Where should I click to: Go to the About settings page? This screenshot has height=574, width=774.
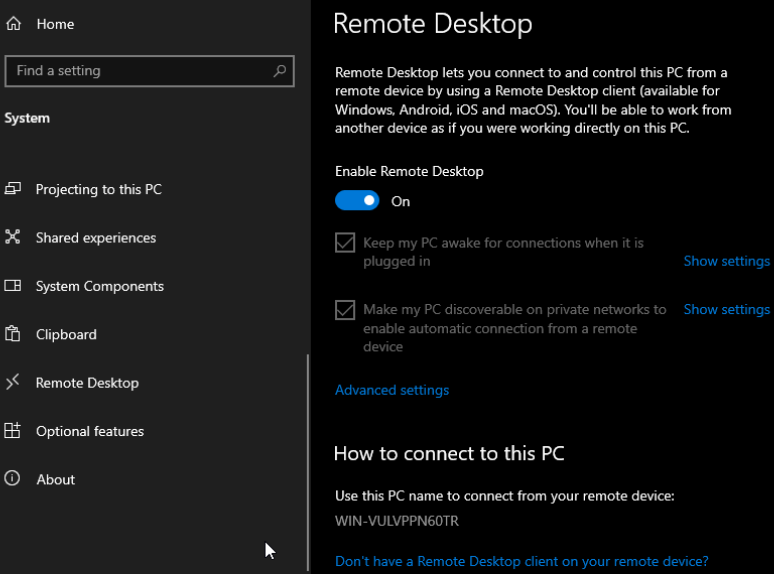click(56, 480)
